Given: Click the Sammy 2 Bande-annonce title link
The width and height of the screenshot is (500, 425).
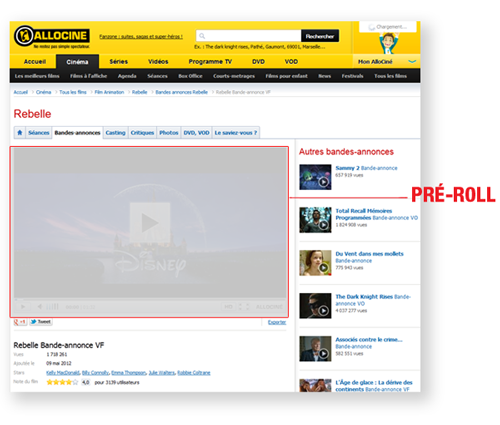Looking at the screenshot, I should 366,168.
